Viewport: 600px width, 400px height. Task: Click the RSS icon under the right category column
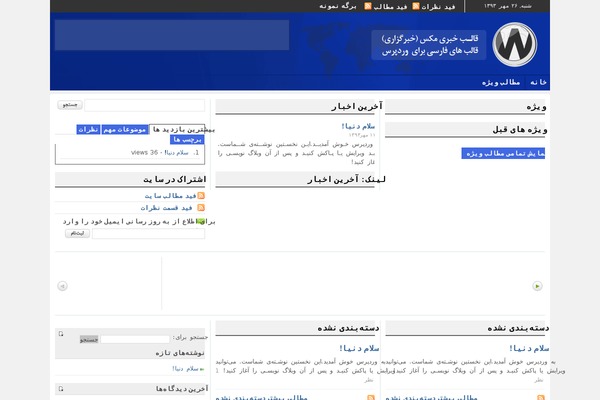click(541, 398)
